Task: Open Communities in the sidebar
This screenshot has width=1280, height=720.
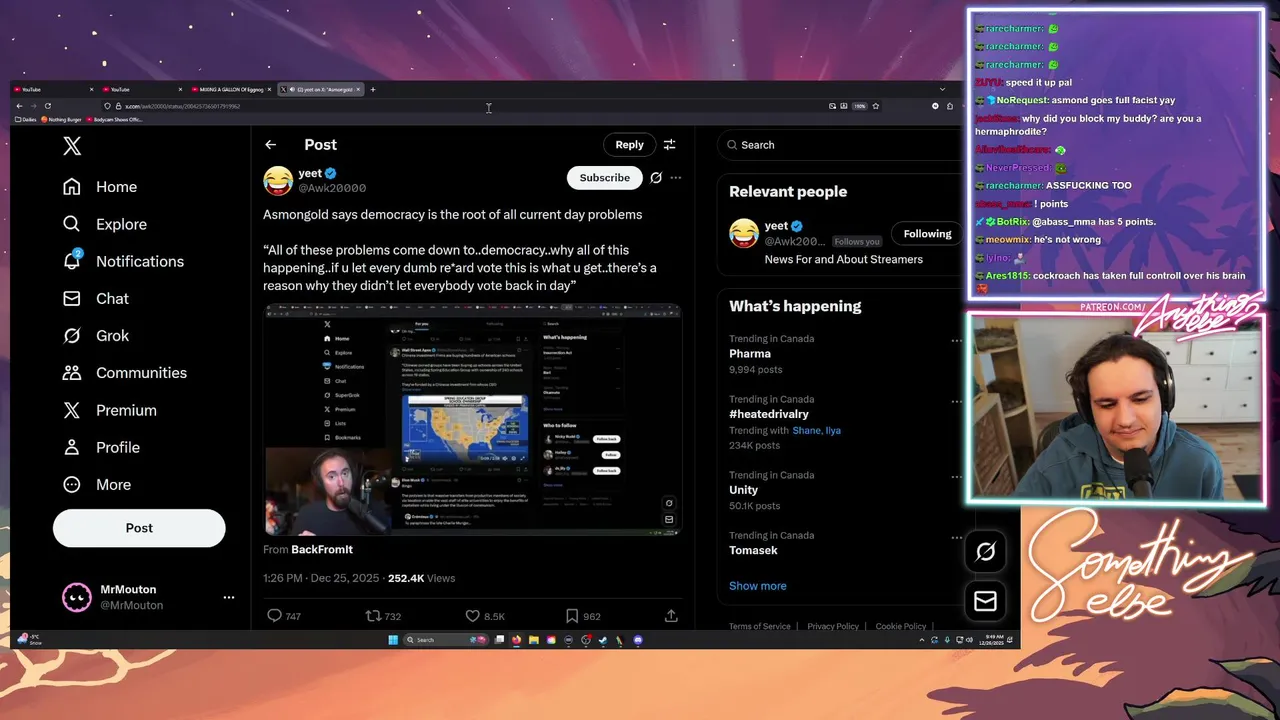Action: pos(125,372)
